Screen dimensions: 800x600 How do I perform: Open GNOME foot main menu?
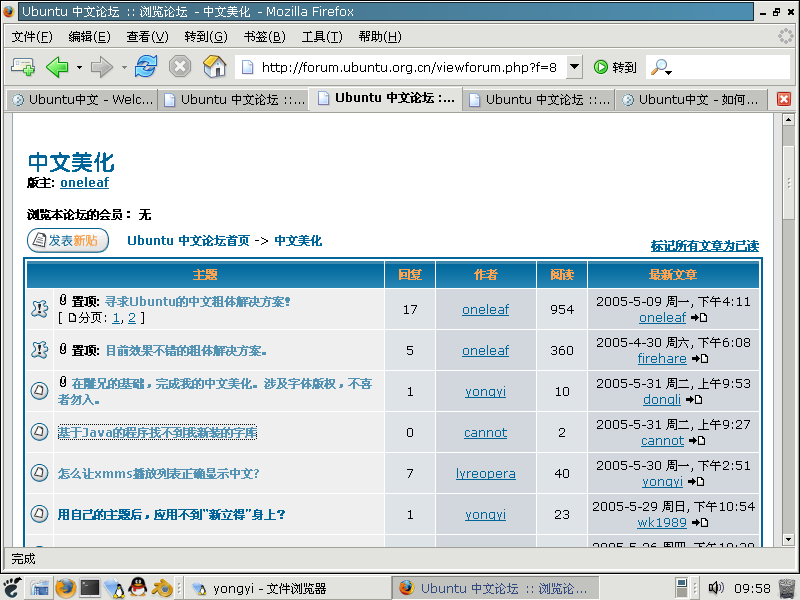pos(11,588)
